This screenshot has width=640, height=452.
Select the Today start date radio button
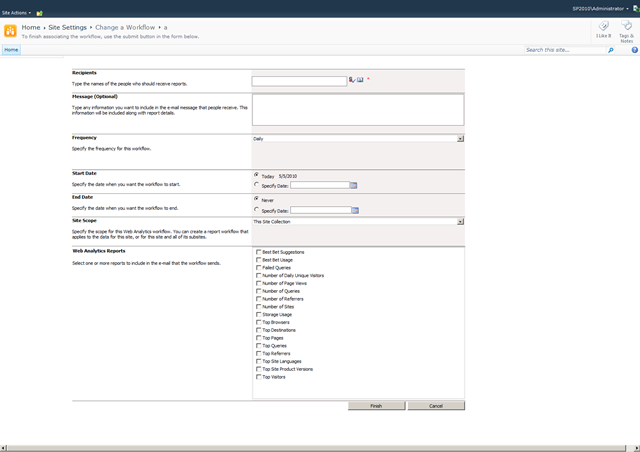coord(256,175)
